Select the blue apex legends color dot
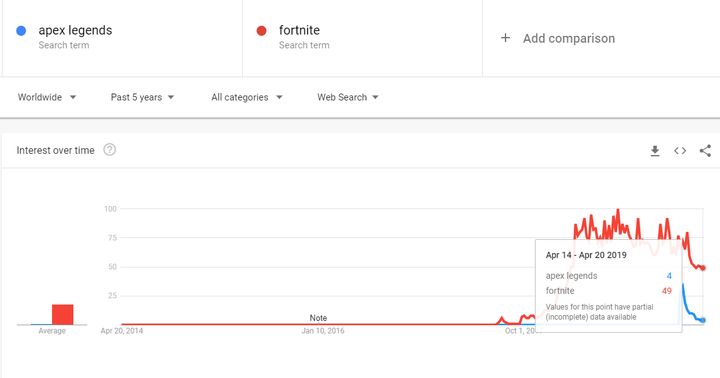 21,31
